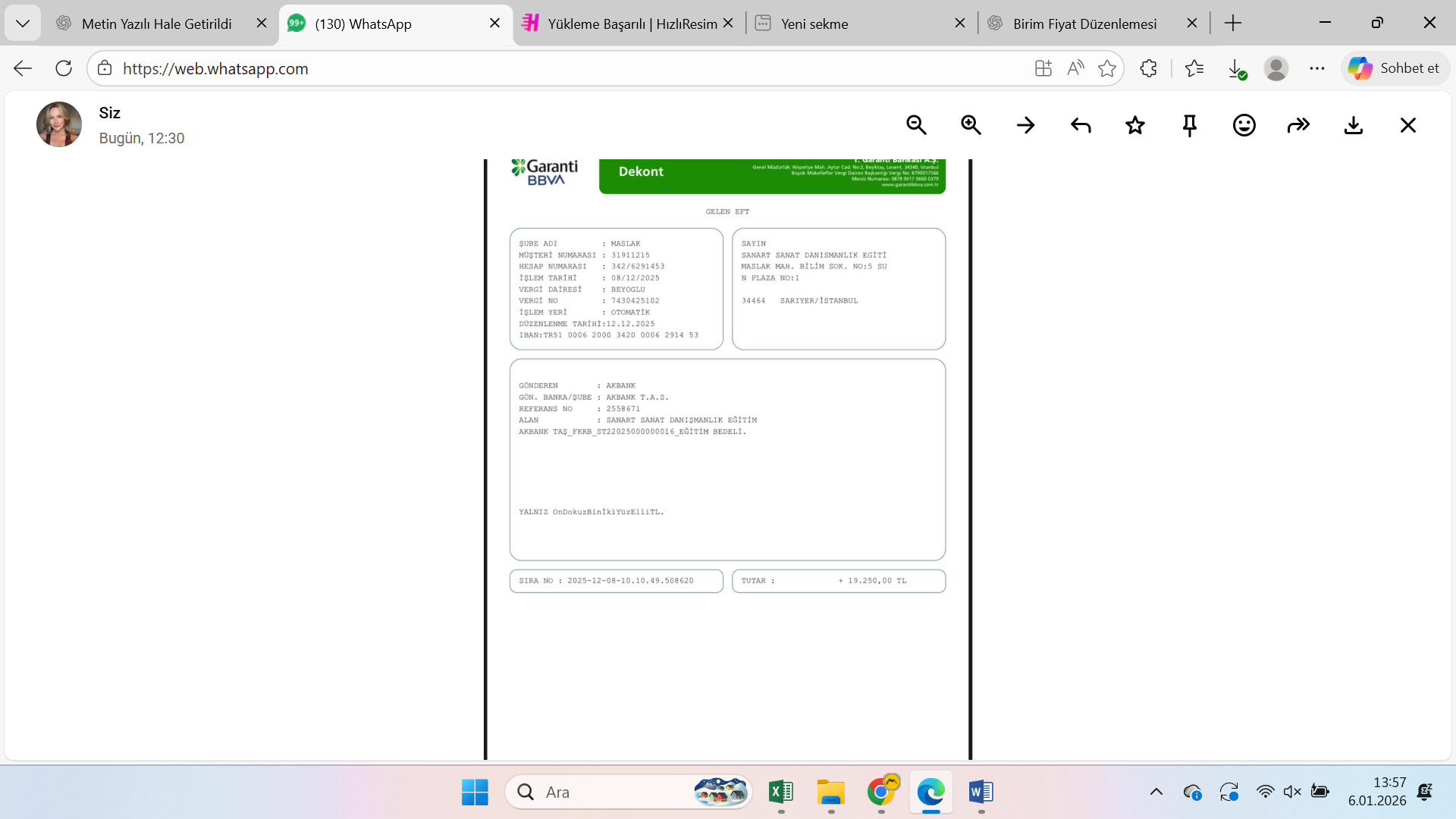Click the Dekont green header
This screenshot has height=819, width=1456.
pos(772,176)
